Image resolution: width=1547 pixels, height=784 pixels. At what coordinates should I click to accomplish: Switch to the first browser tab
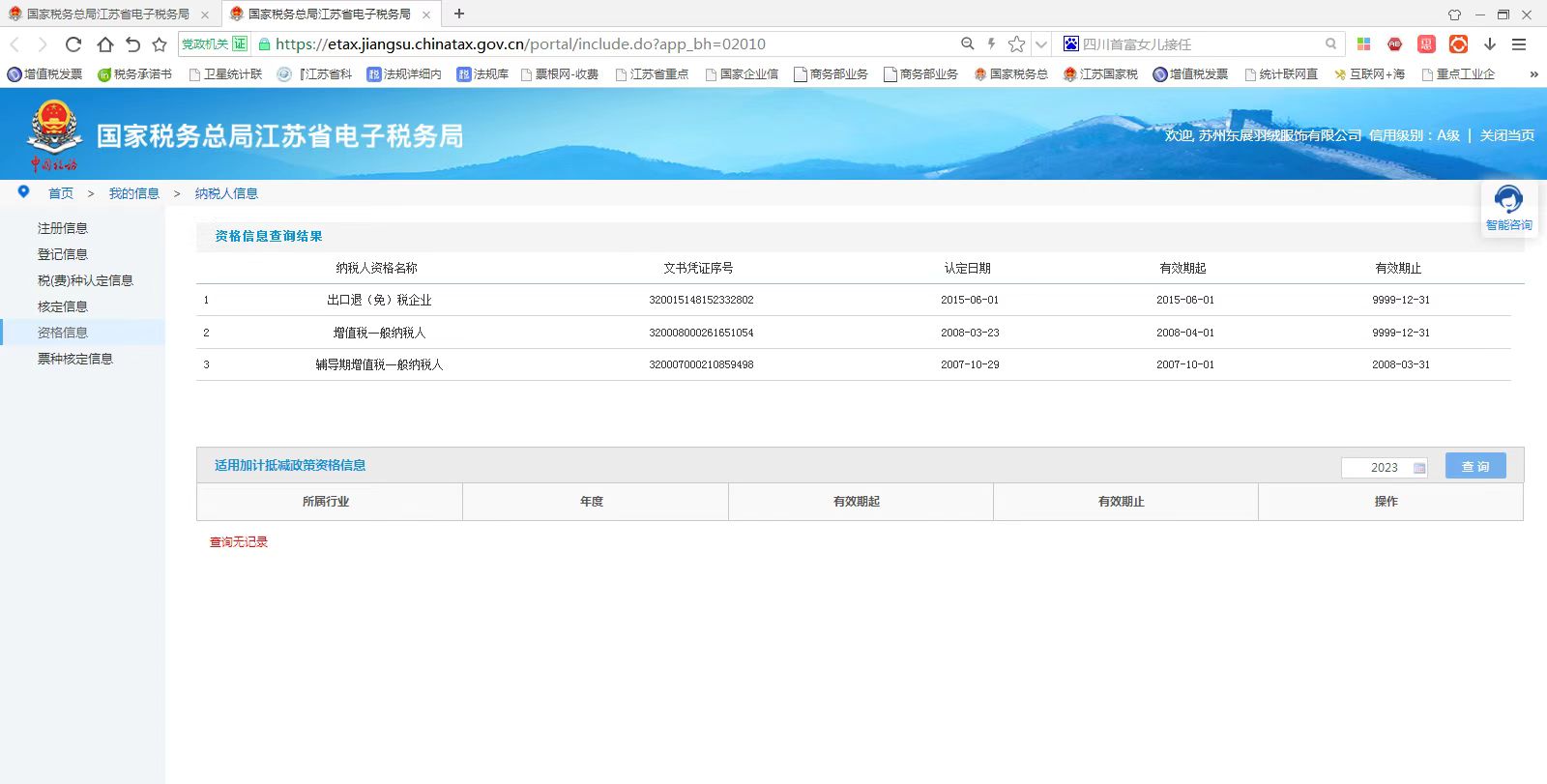coord(106,15)
